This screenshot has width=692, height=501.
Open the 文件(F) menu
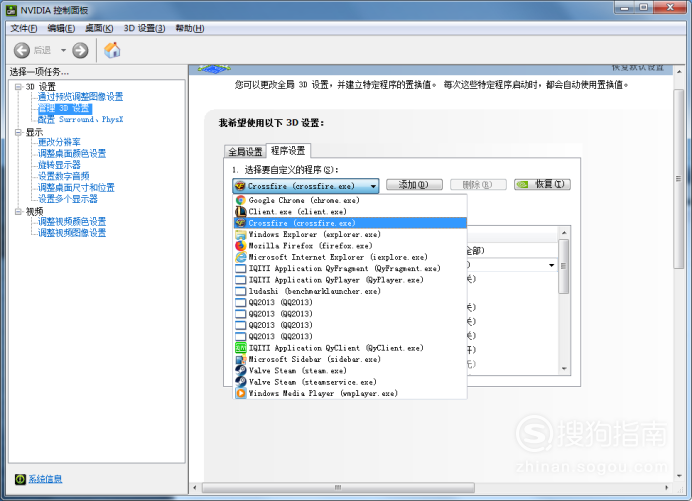coord(24,28)
